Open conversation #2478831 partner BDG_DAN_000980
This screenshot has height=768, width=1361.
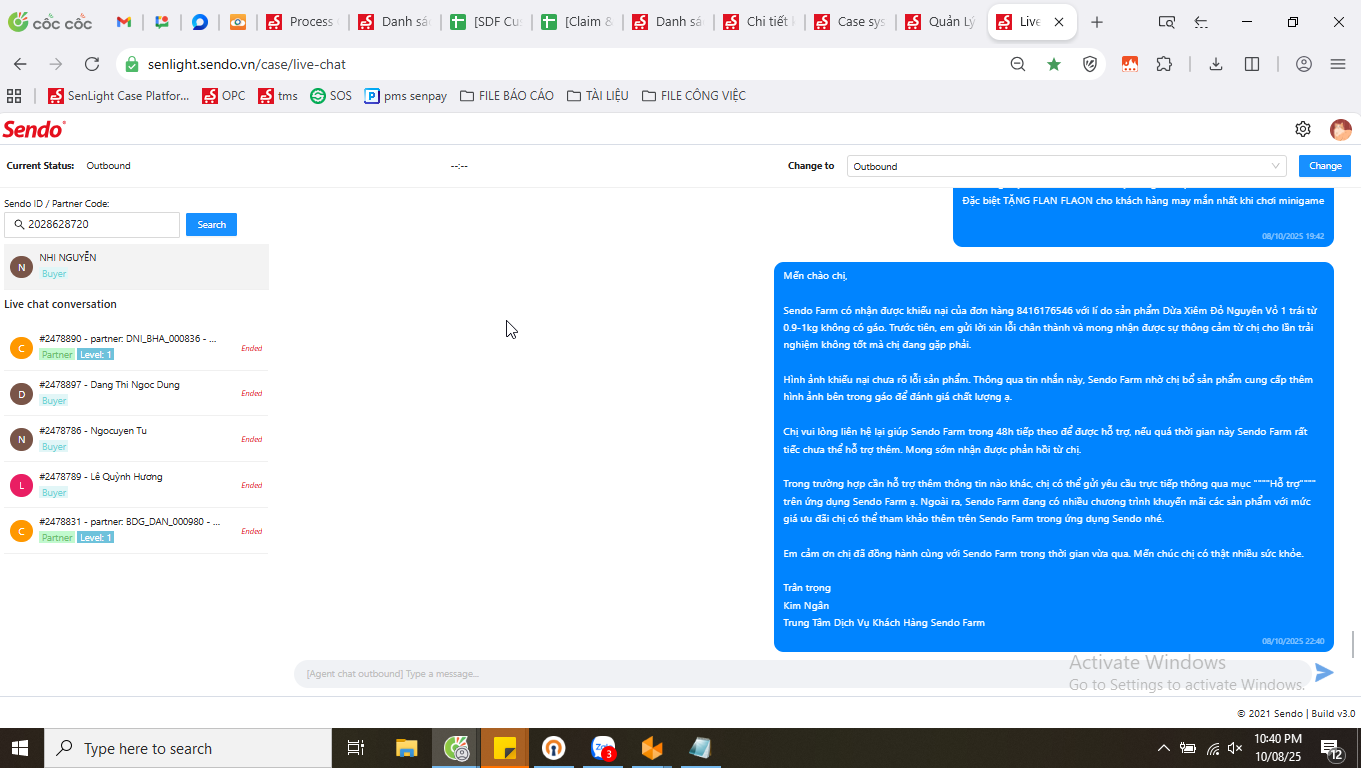coord(136,531)
